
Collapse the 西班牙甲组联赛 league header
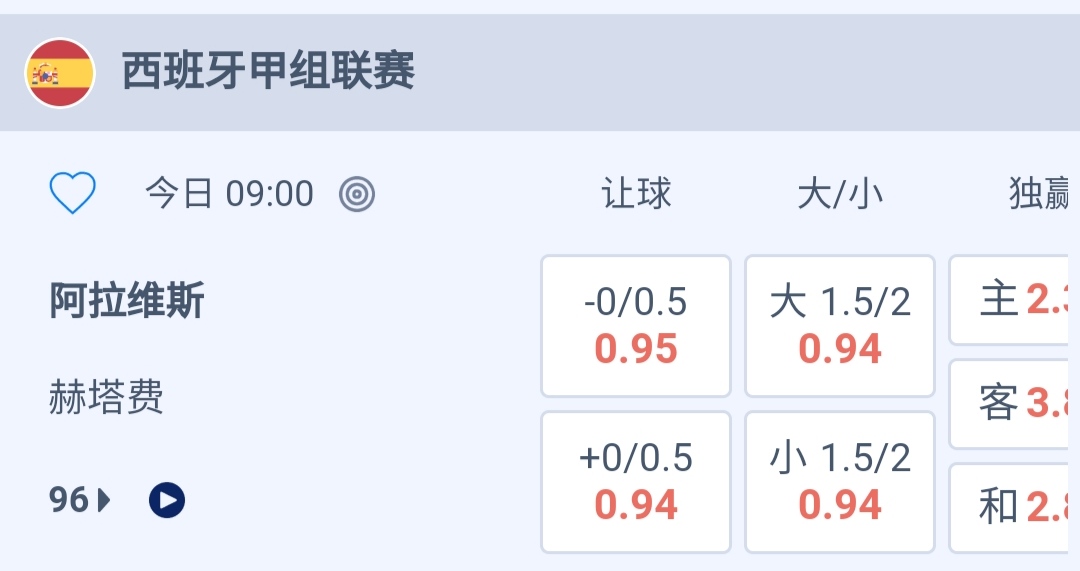(540, 73)
